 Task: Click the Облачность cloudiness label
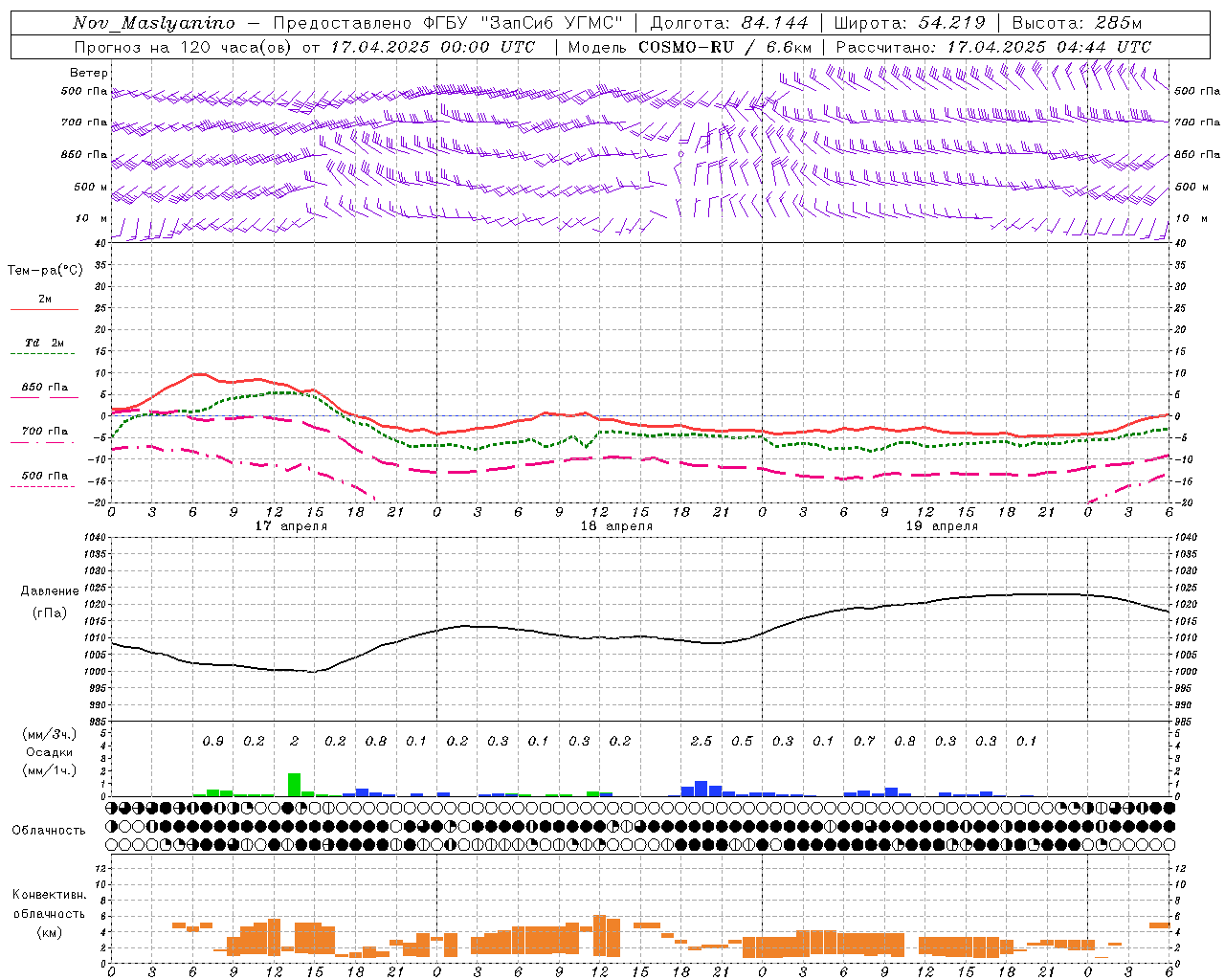coord(49,831)
